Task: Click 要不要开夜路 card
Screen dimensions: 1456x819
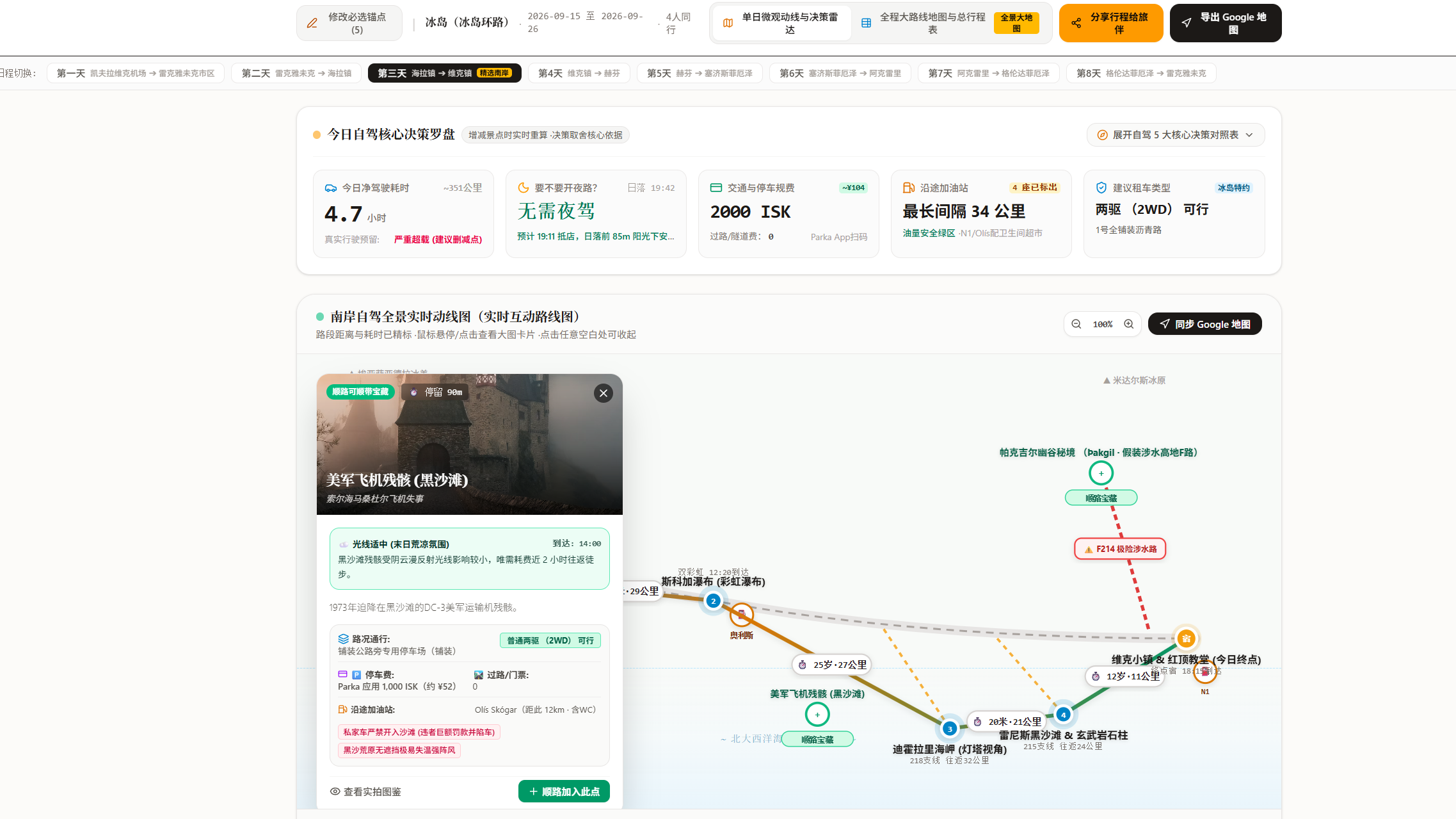Action: click(596, 214)
